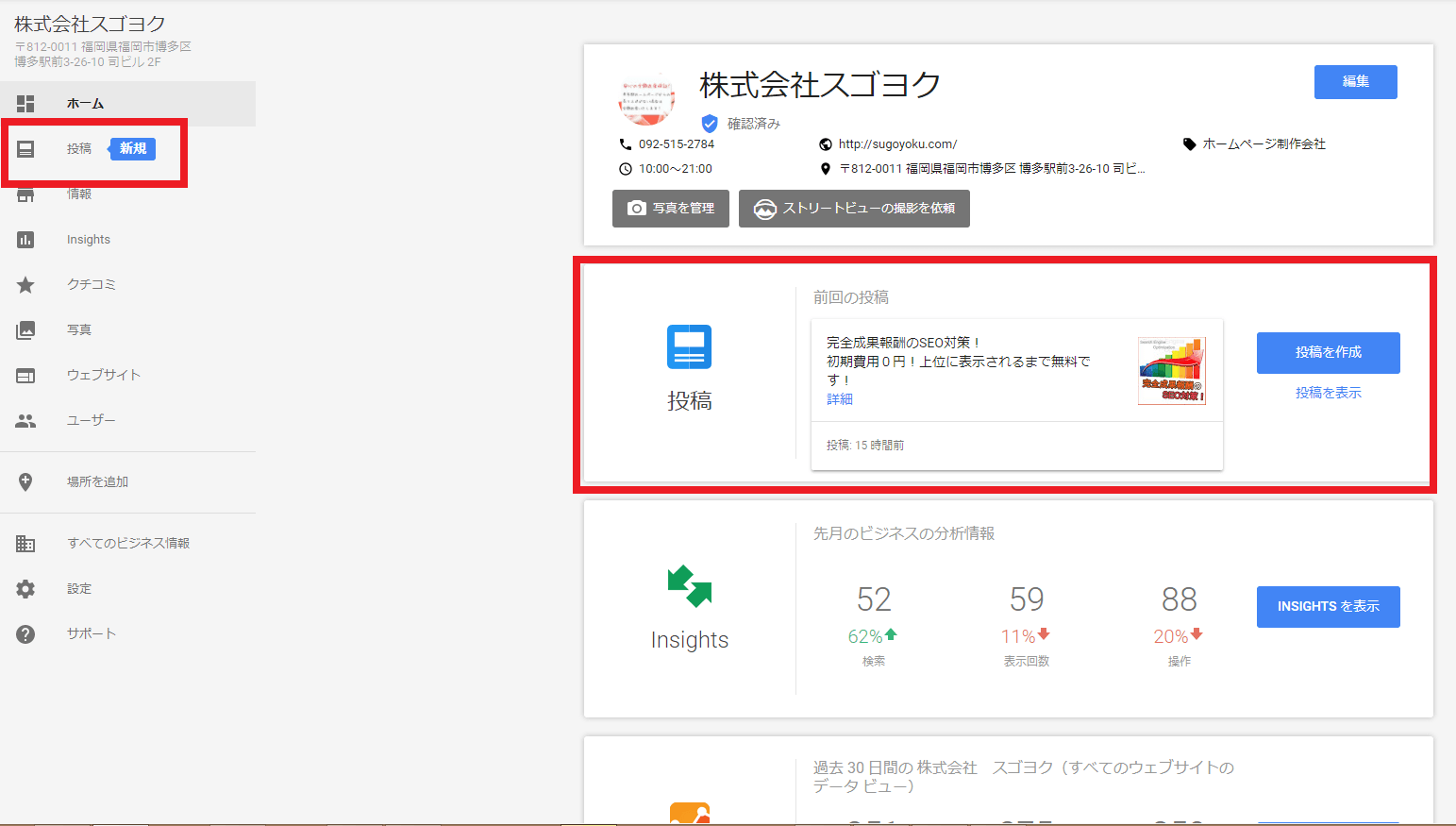Open the ユーザー (Users) people icon

click(x=25, y=419)
